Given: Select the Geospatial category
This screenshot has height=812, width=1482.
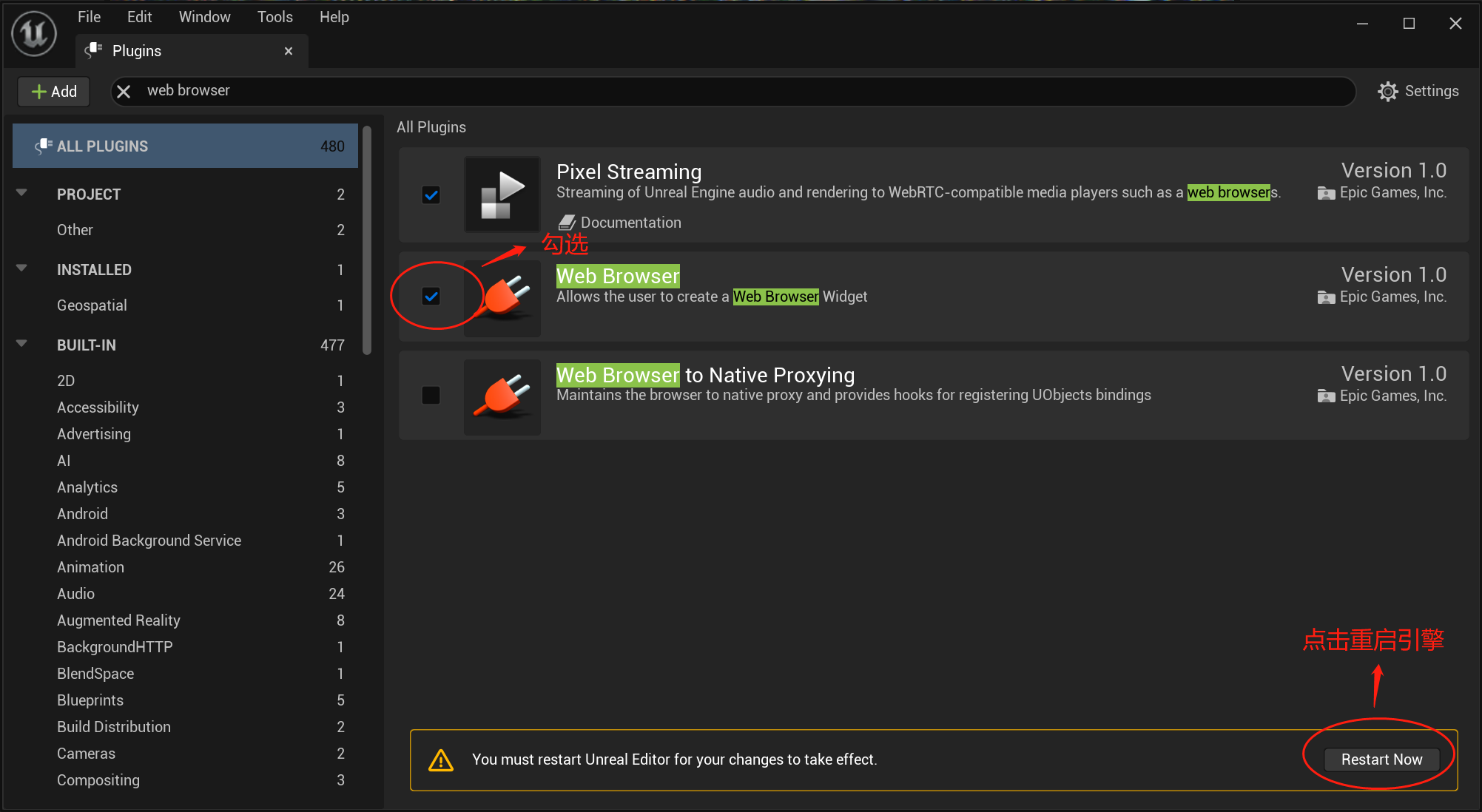Looking at the screenshot, I should pos(185,305).
